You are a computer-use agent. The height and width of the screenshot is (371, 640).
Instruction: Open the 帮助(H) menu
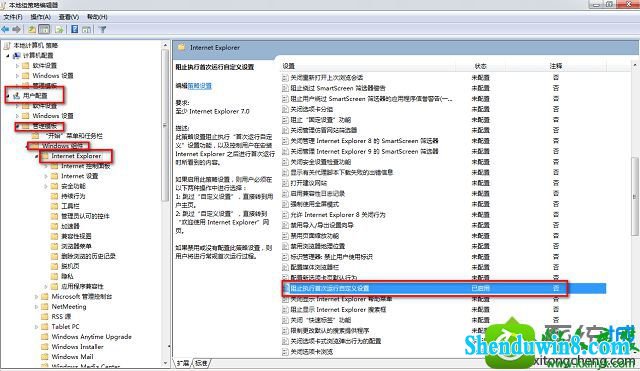pos(97,17)
